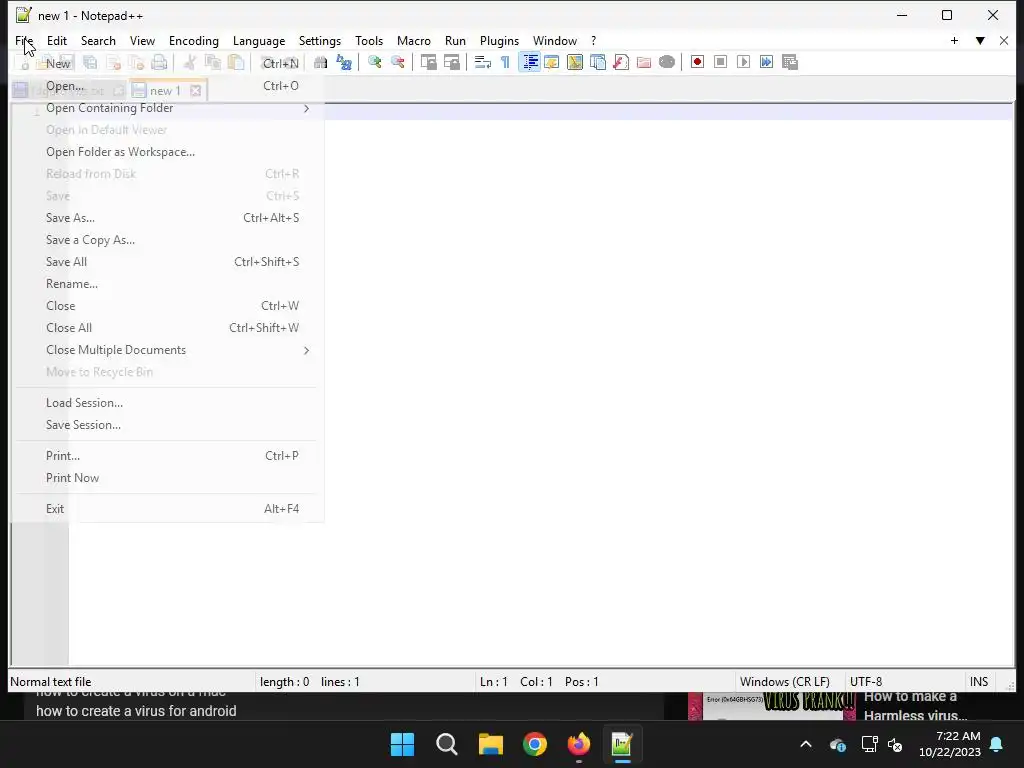Choose Close All in File menu
Screen dimensions: 1024x768
(166, 328)
